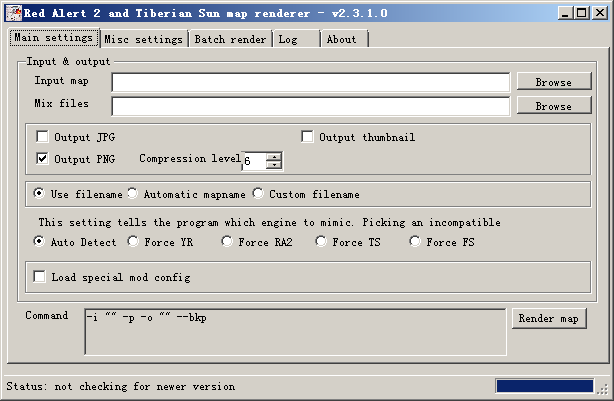Select the Auto Detect engine option

tap(39, 241)
